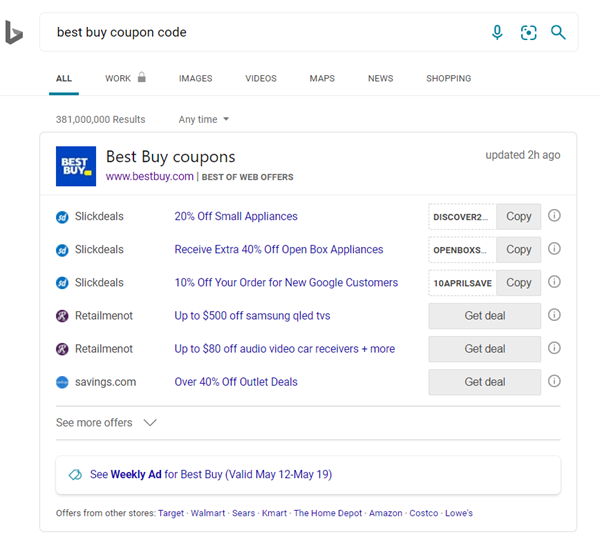Start voice search with the microphone icon
600x541 pixels.
(x=497, y=33)
